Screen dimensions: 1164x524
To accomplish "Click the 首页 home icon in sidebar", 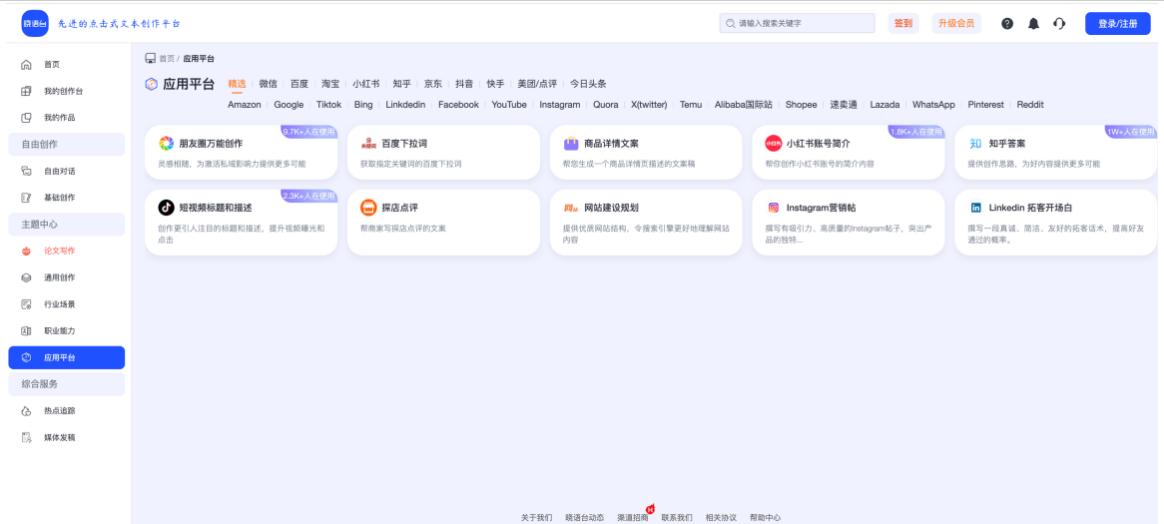I will pos(27,65).
